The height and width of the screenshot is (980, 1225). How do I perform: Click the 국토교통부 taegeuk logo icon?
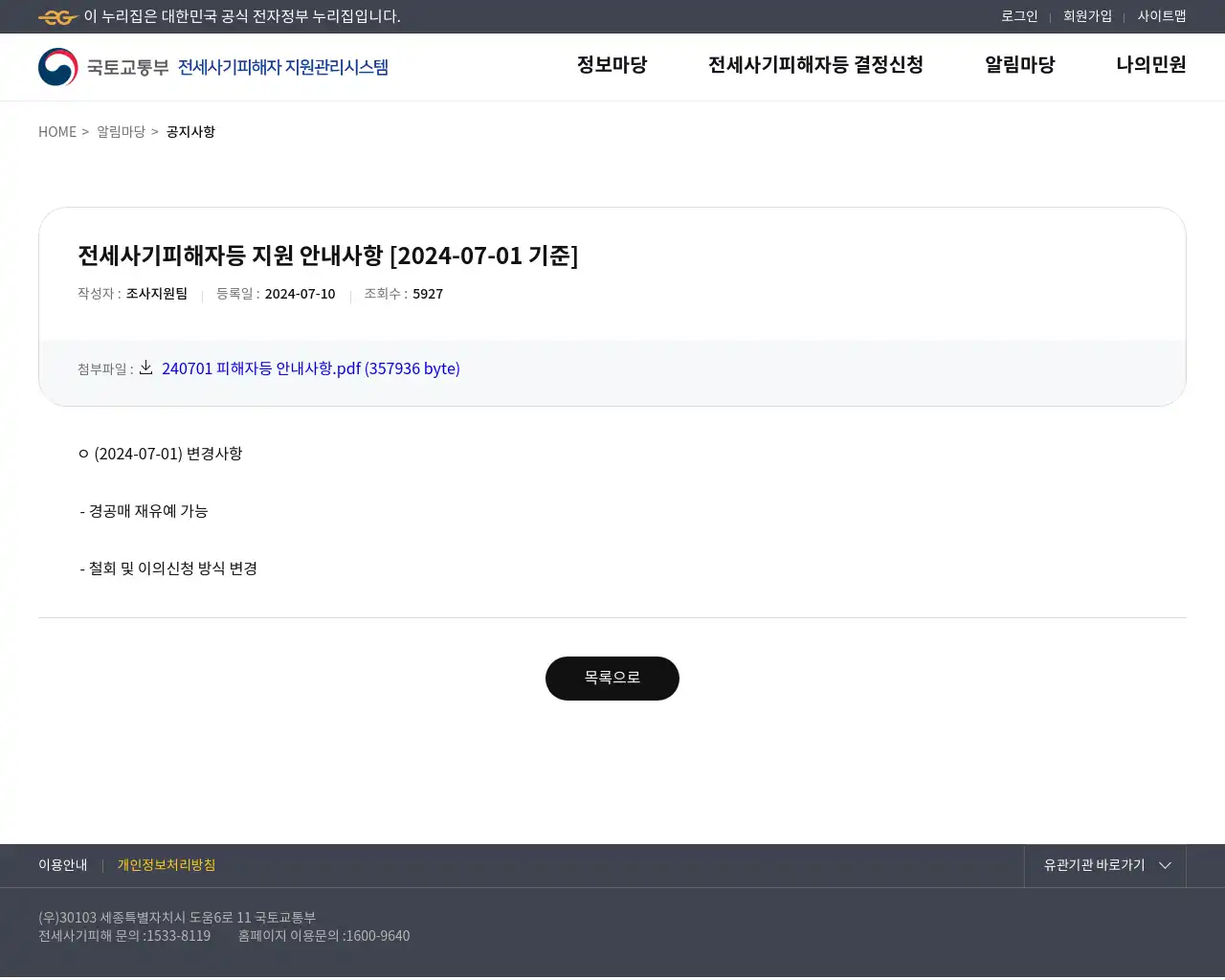pyautogui.click(x=58, y=67)
